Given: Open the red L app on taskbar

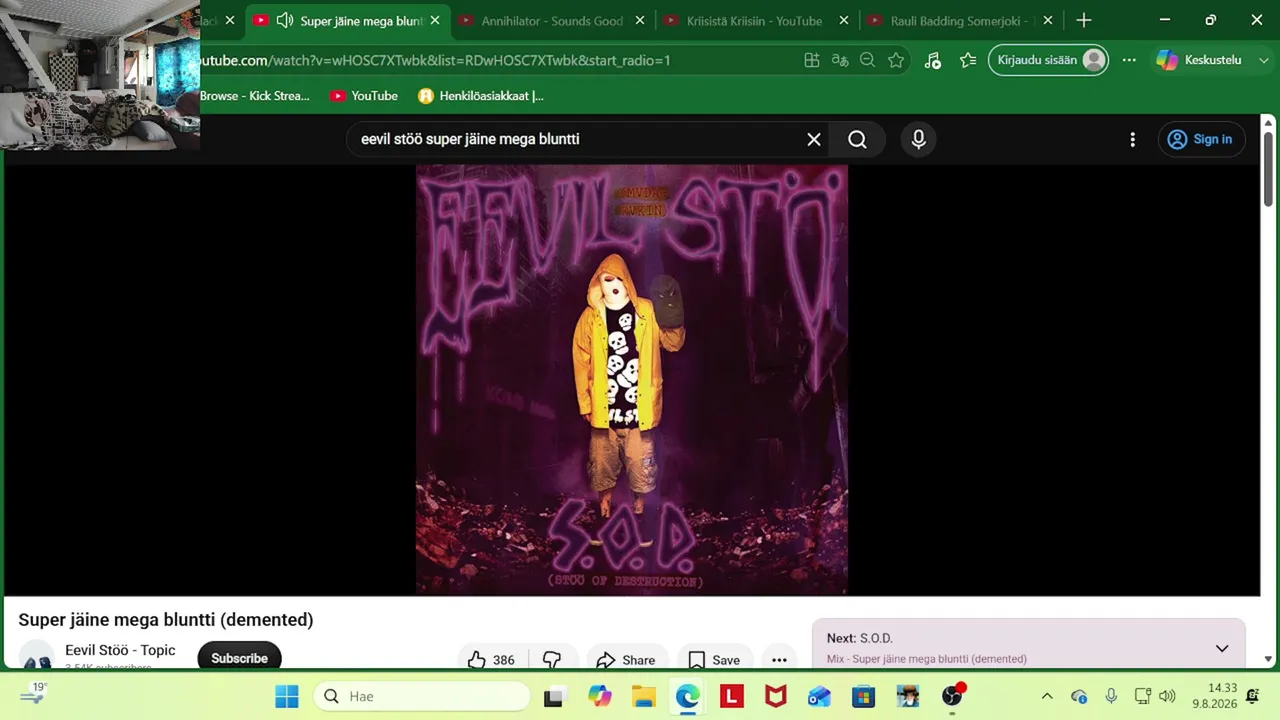Looking at the screenshot, I should coord(732,696).
